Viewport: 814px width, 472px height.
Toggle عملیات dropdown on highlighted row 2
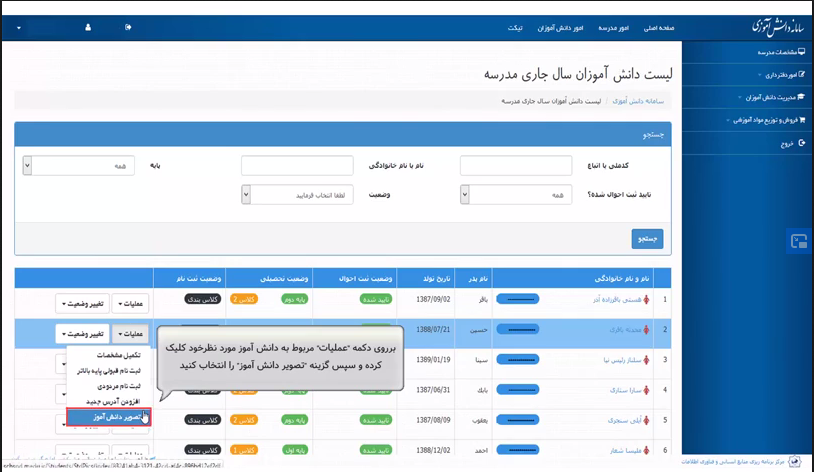click(130, 334)
